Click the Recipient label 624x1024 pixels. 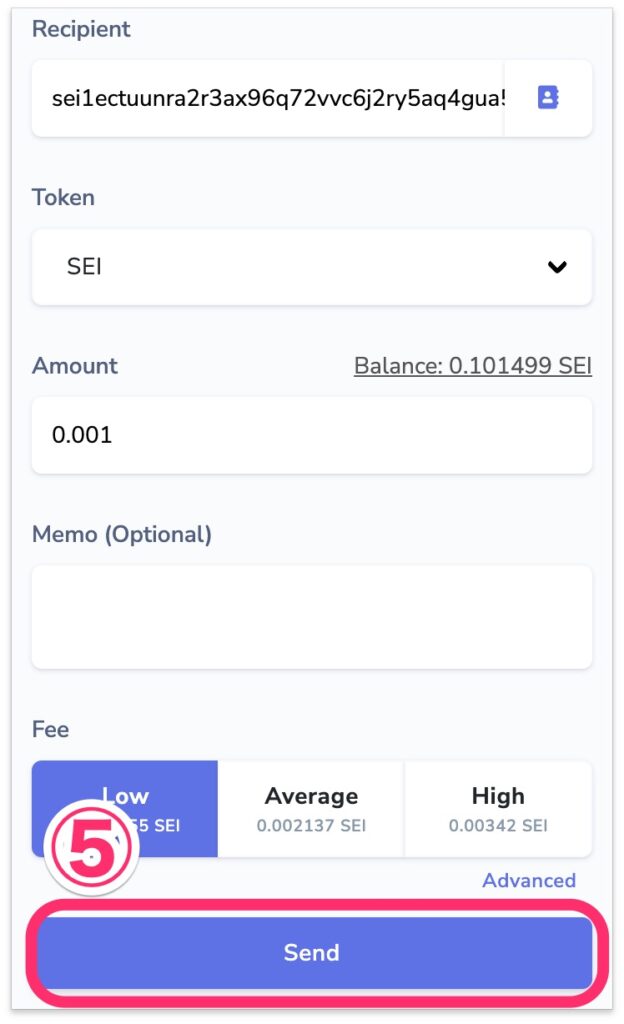coord(81,29)
